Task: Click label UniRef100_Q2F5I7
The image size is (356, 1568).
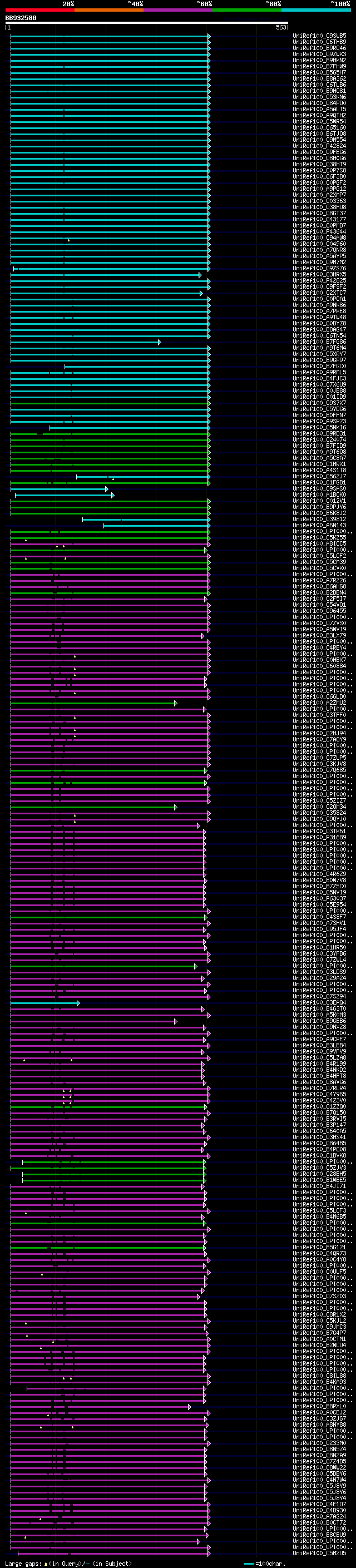Action: pos(319,599)
